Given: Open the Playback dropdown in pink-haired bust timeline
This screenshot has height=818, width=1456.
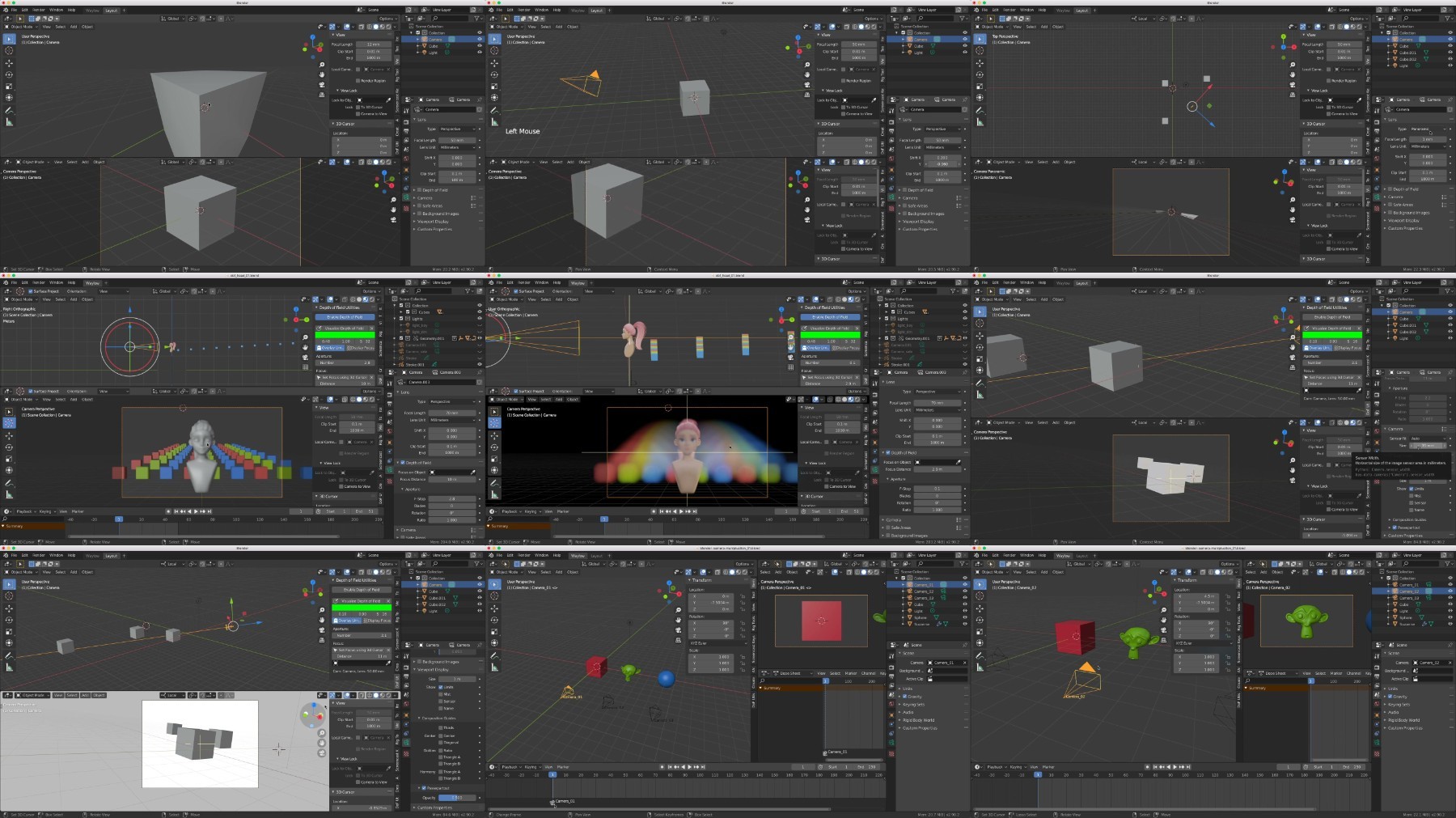Looking at the screenshot, I should (x=511, y=511).
